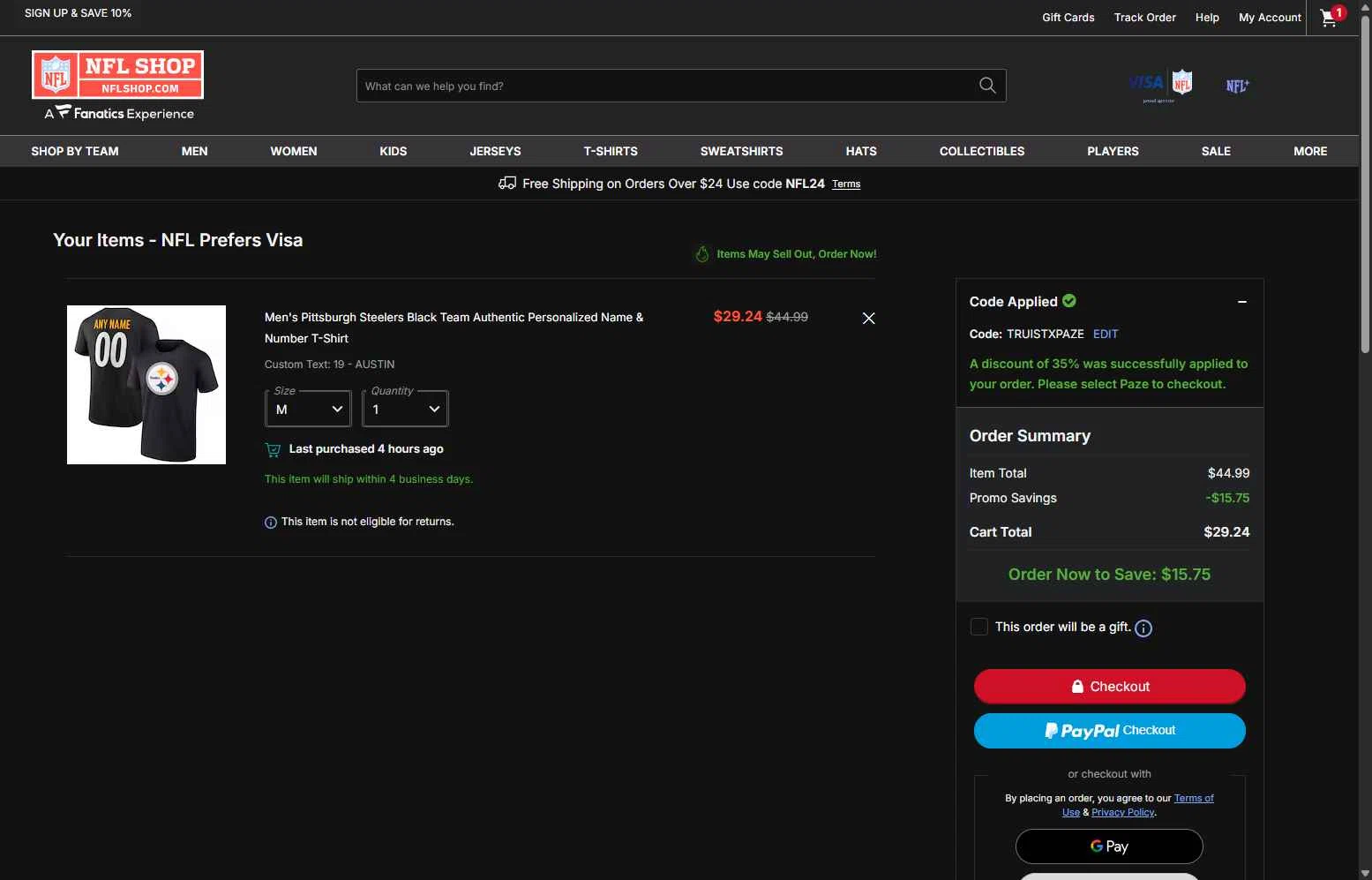Click the PayPal Checkout button
Screen dimensions: 1372x880
point(1110,731)
